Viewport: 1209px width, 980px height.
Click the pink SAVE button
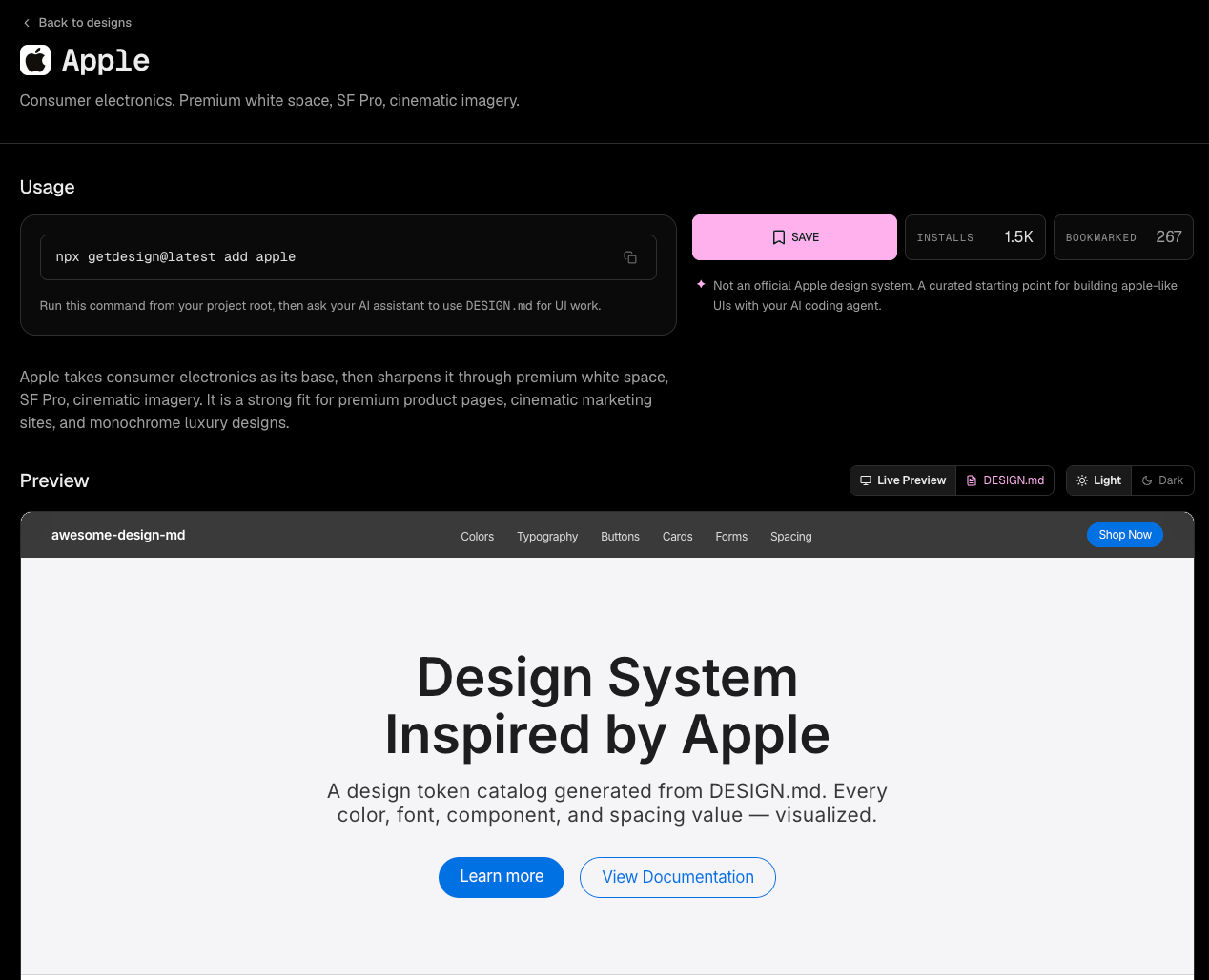[x=794, y=237]
